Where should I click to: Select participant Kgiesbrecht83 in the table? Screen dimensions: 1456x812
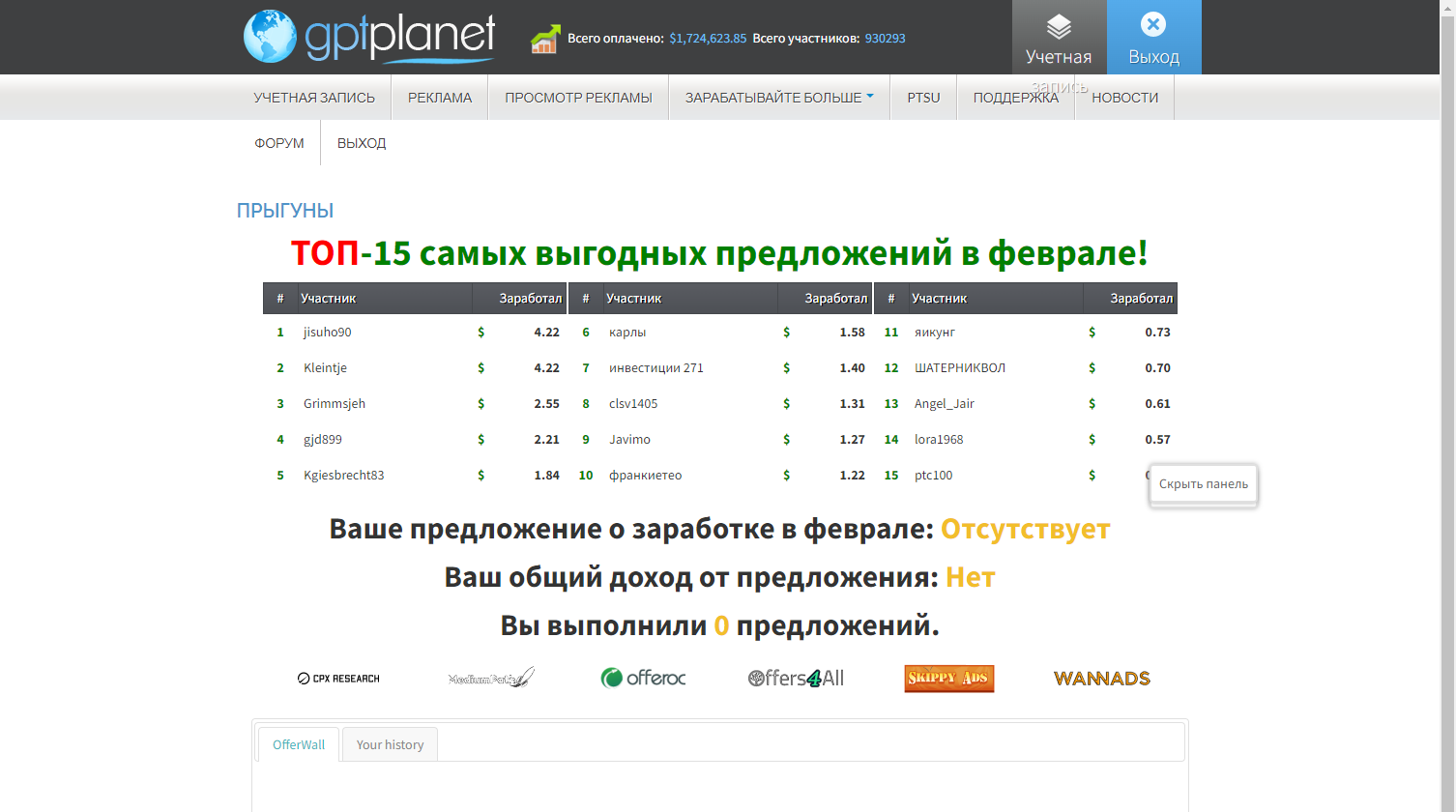point(344,475)
